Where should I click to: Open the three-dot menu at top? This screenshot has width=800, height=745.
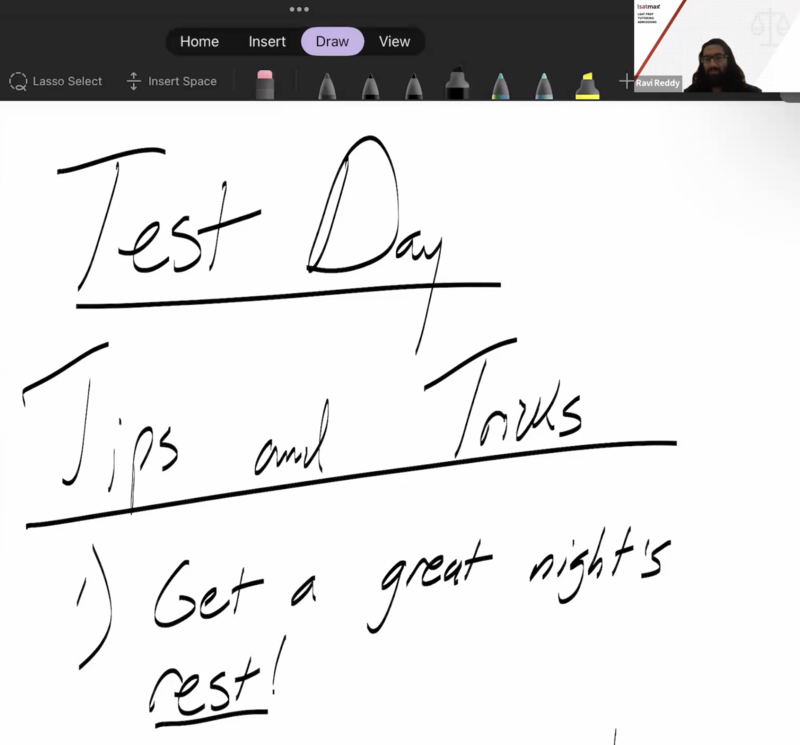[x=299, y=9]
